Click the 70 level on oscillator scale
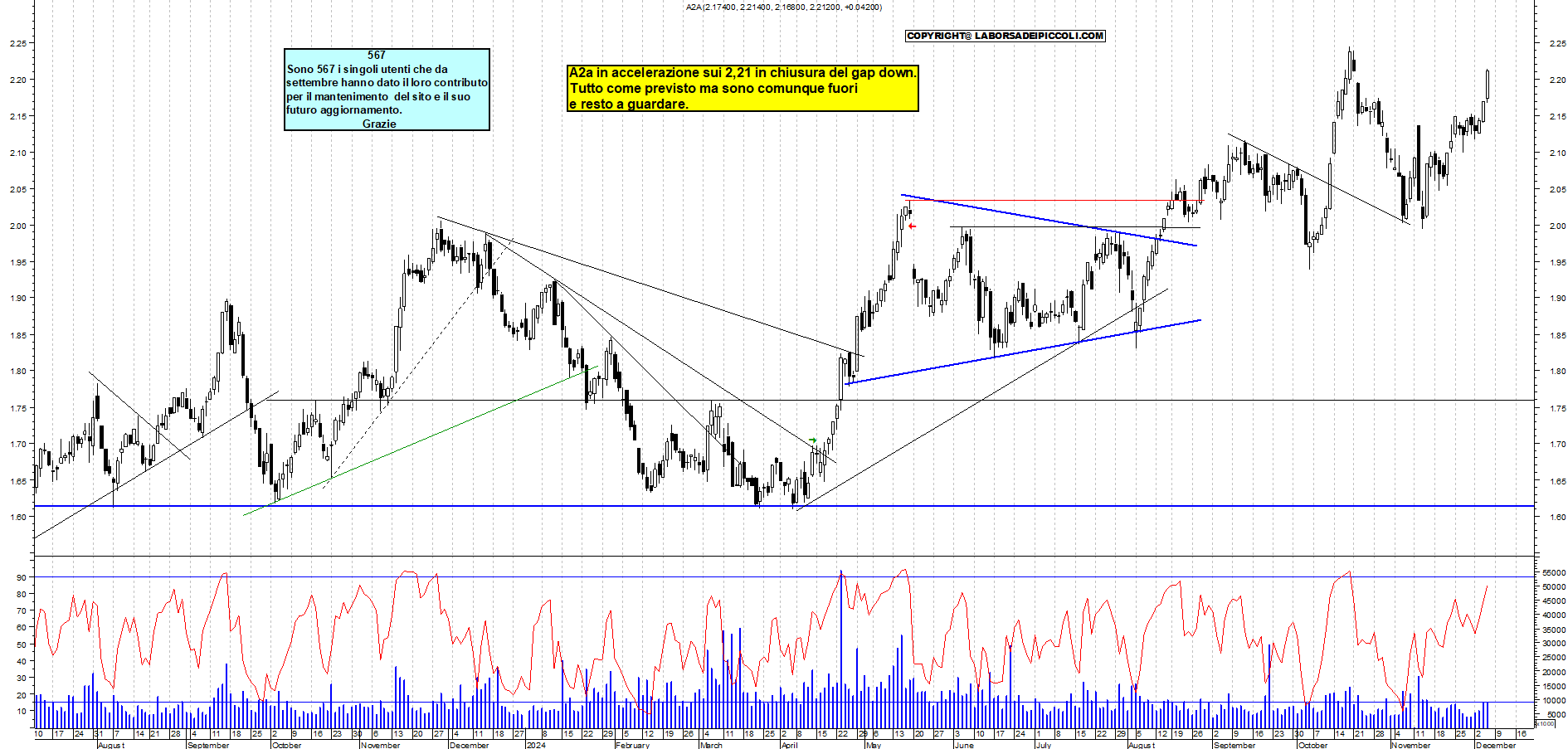This screenshot has height=749, width=1568. point(21,610)
